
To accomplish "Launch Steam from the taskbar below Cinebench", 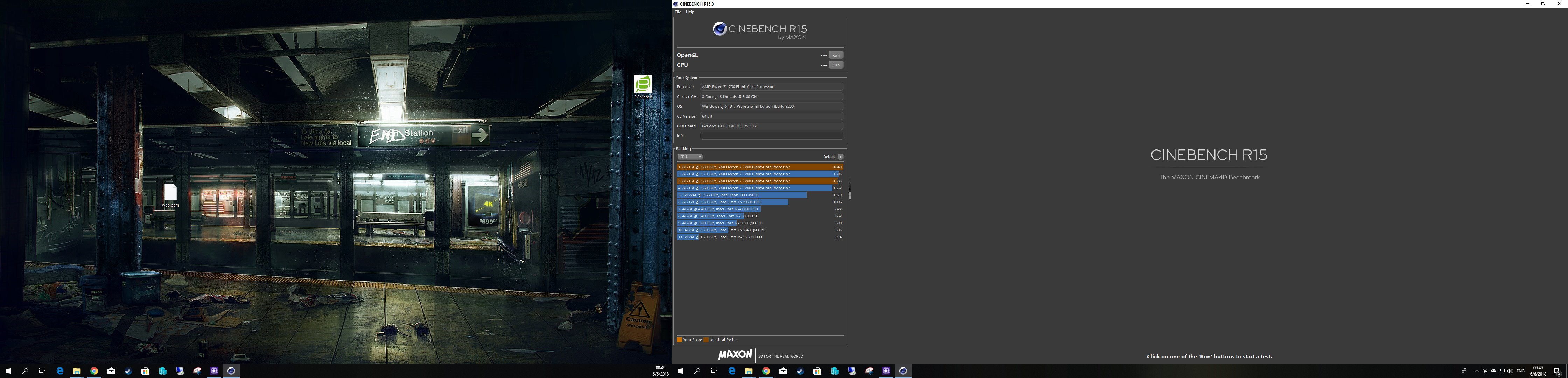I will click(x=800, y=371).
